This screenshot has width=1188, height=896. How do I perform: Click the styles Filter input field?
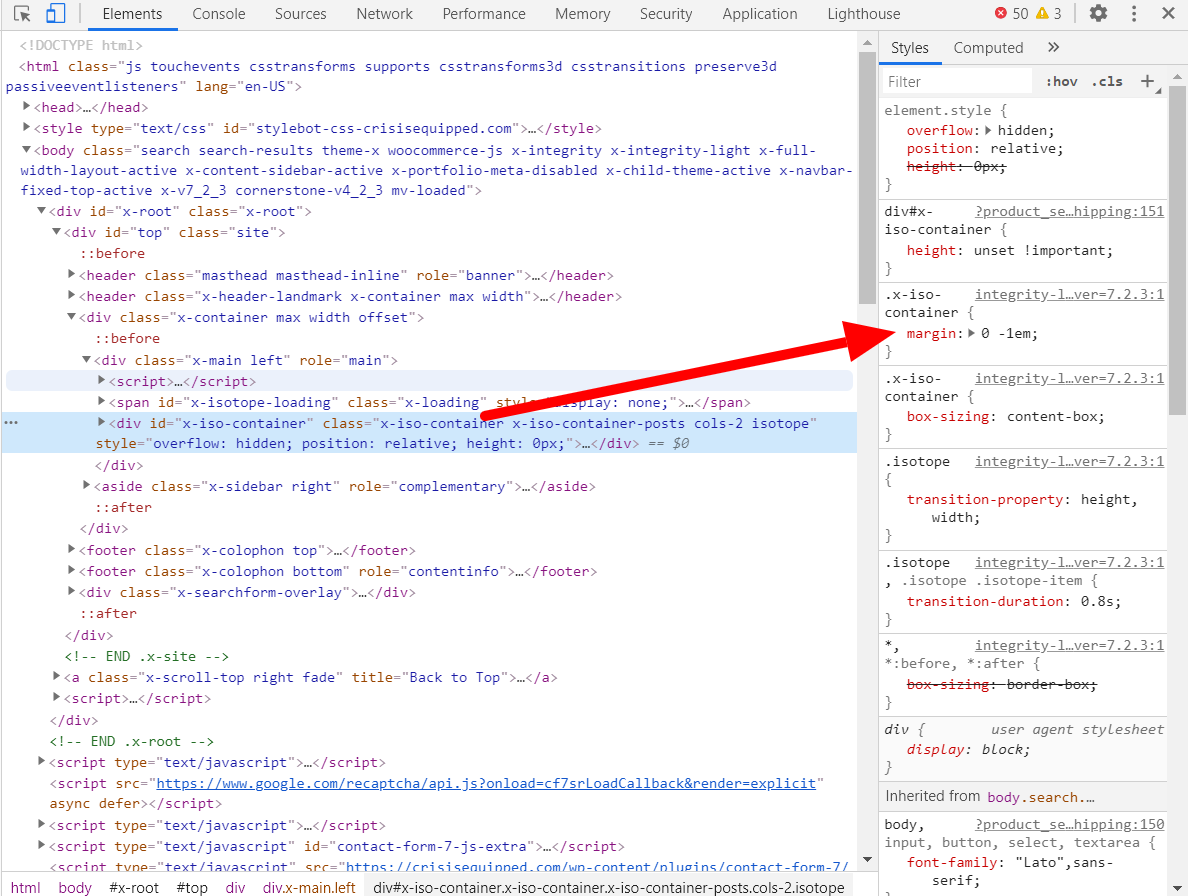958,81
